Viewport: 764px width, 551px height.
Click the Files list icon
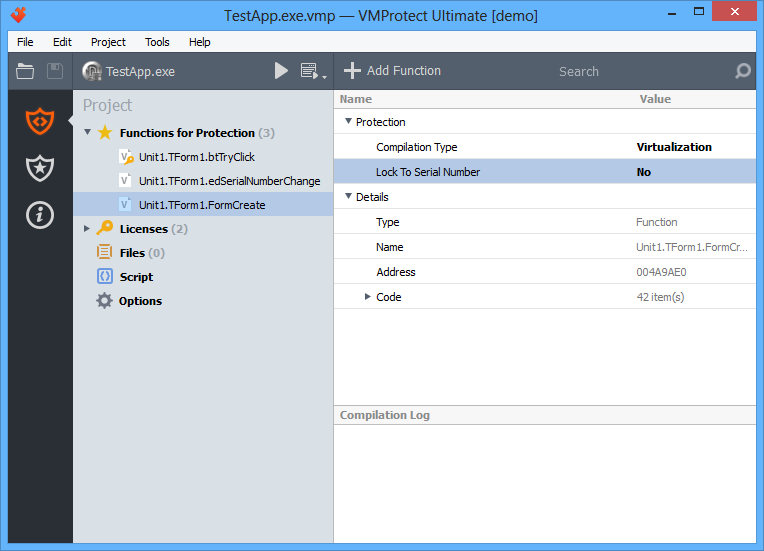104,252
